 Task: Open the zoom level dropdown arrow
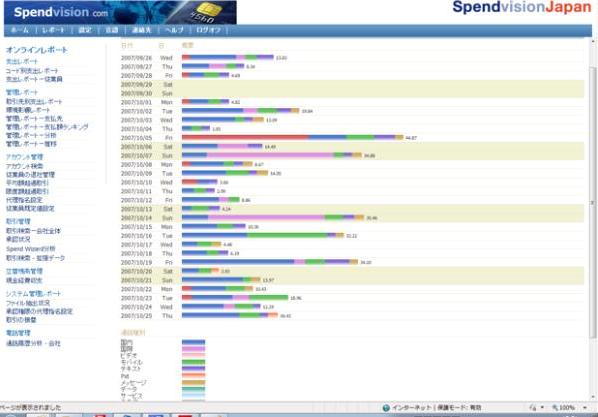pos(585,408)
